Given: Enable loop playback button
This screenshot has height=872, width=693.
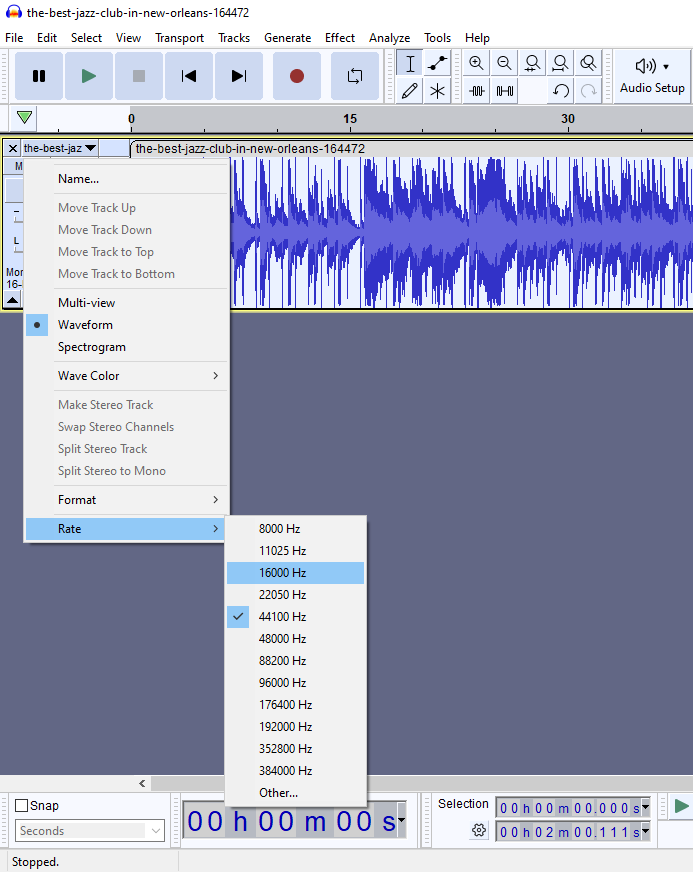Looking at the screenshot, I should pos(354,76).
